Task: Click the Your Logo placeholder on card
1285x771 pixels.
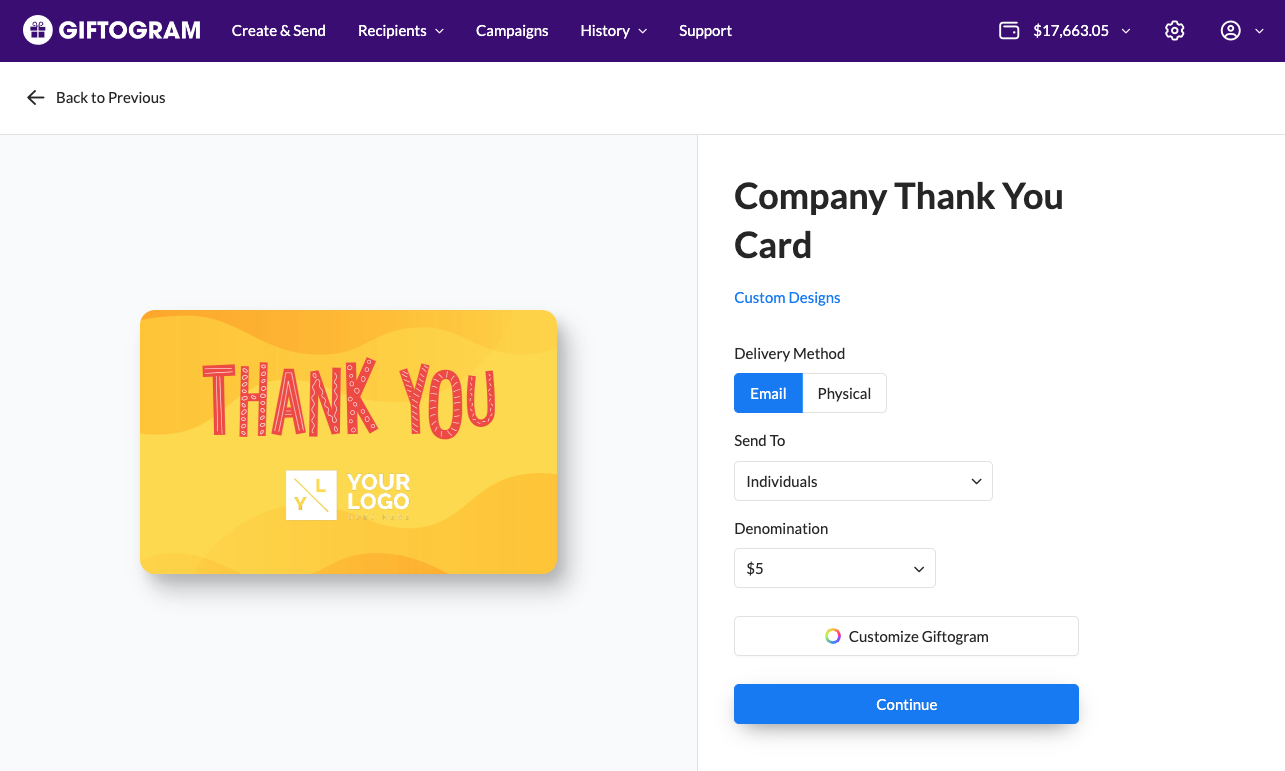Action: [348, 495]
